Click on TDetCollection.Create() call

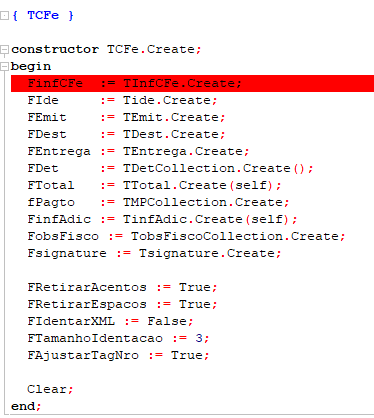pyautogui.click(x=214, y=168)
